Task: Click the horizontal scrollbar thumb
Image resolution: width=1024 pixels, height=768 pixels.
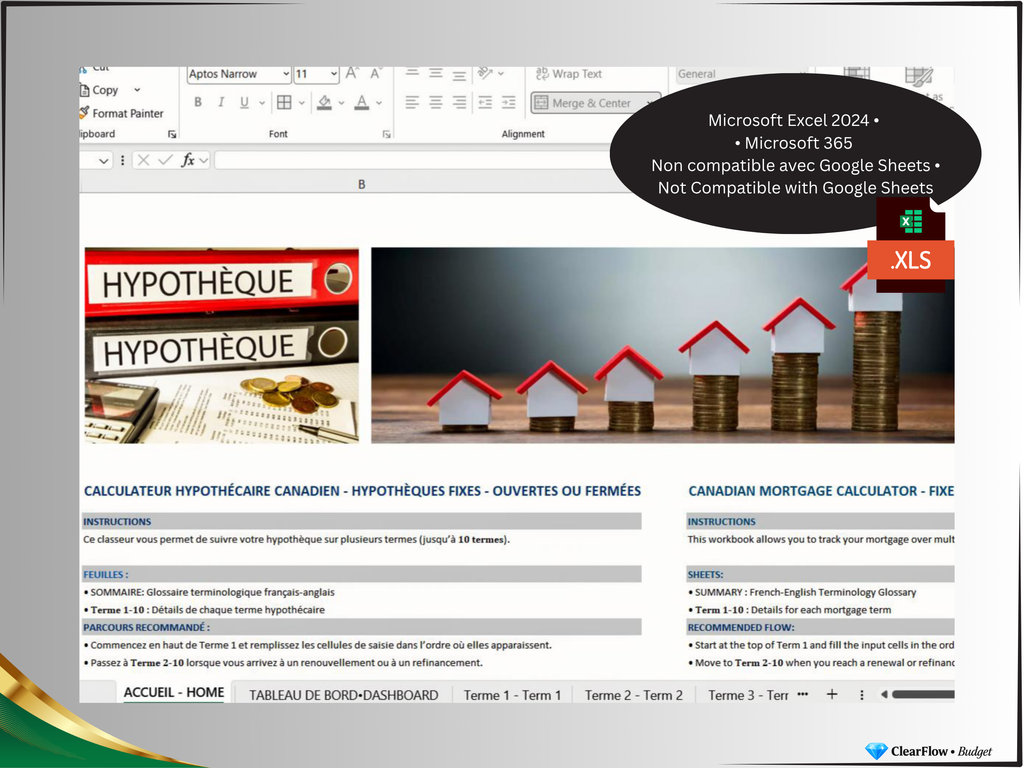Action: coord(923,694)
